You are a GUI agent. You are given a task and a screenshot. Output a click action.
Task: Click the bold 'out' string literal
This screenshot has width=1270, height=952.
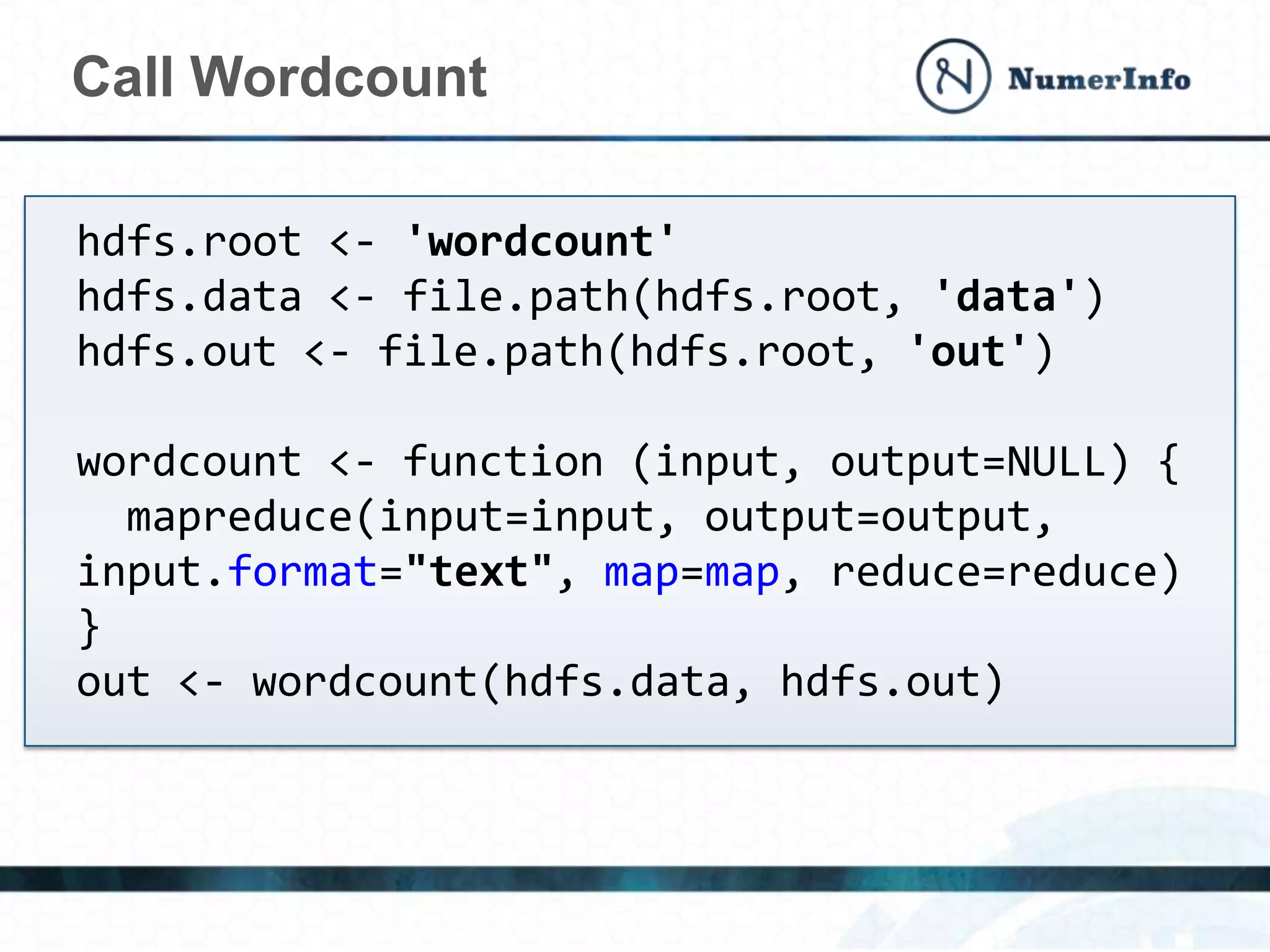tap(968, 351)
